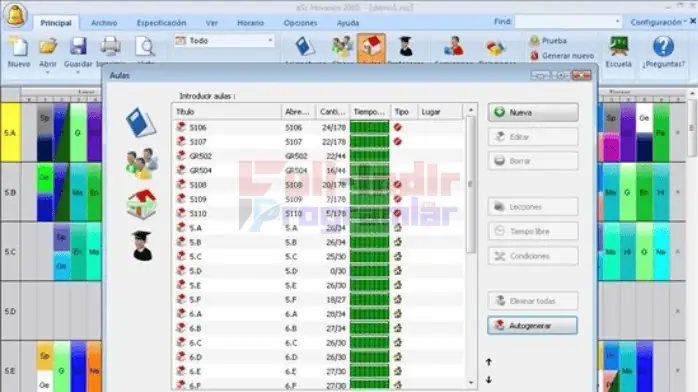
Task: Open the Opciones tab
Action: [300, 23]
